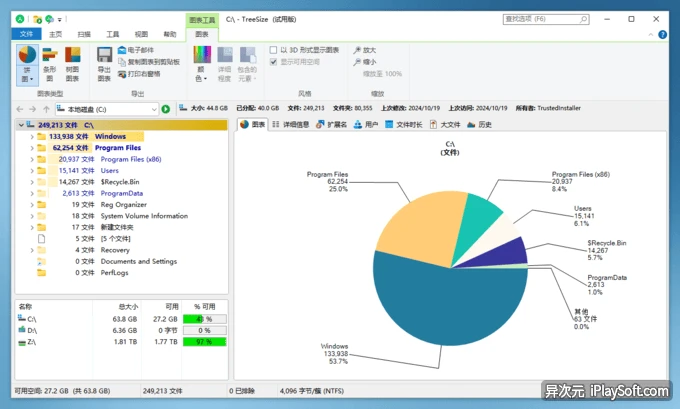Image resolution: width=680 pixels, height=409 pixels.
Task: Go back with the left arrow
Action: [20, 109]
